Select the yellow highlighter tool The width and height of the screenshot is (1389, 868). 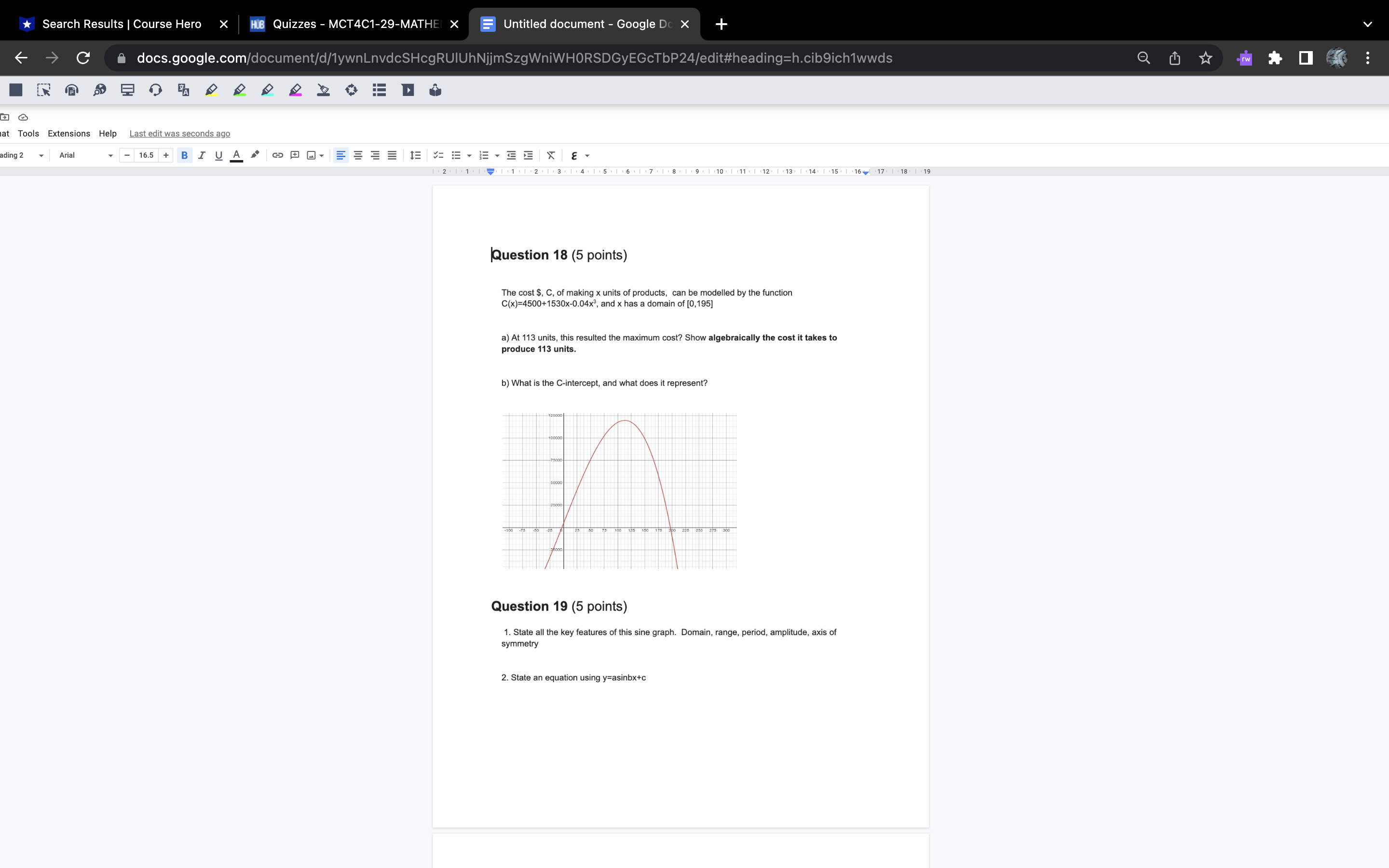coord(211,90)
